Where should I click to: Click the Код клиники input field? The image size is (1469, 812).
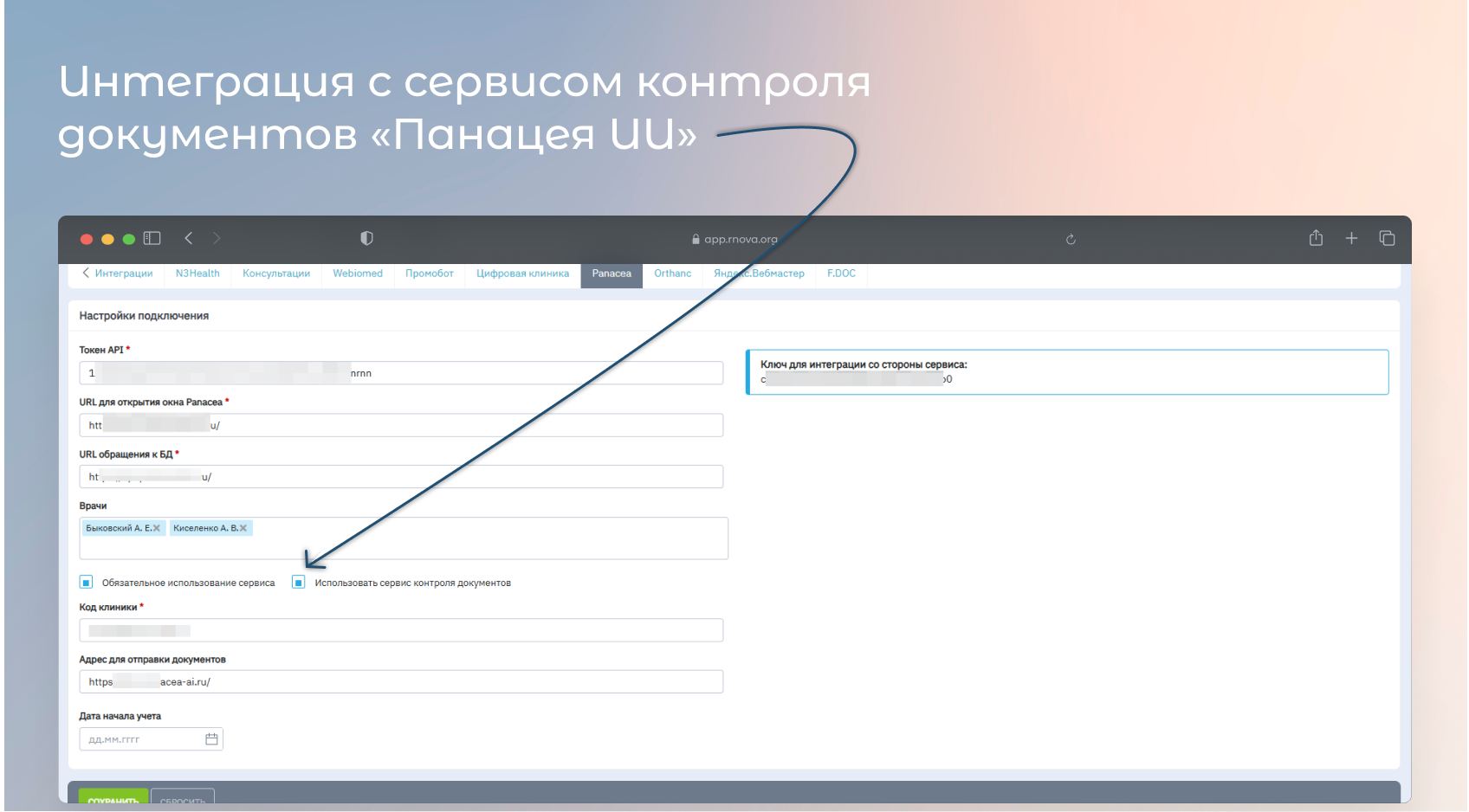click(400, 630)
